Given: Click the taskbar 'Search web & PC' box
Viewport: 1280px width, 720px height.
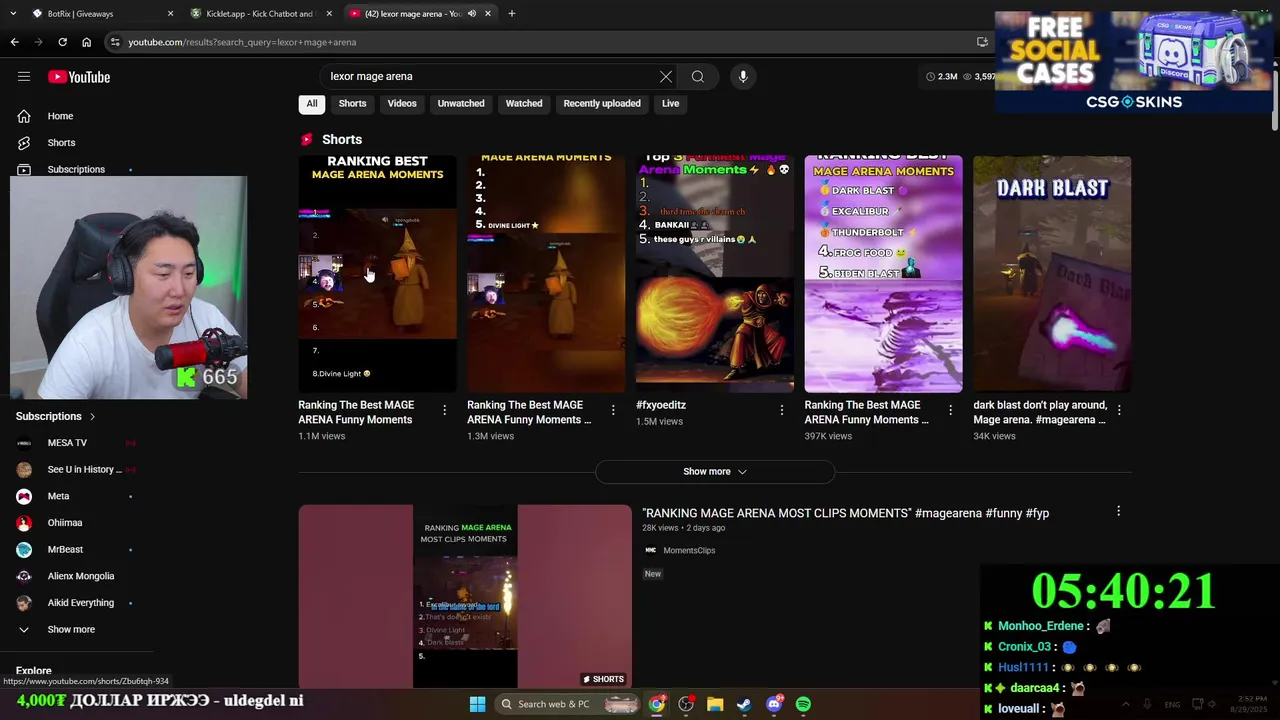Looking at the screenshot, I should click(568, 704).
